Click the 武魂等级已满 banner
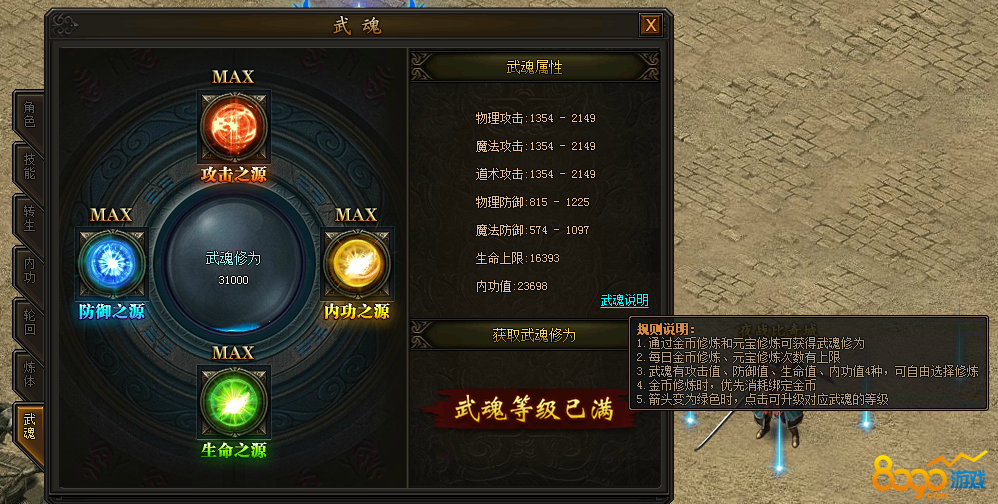The image size is (998, 504). [533, 409]
